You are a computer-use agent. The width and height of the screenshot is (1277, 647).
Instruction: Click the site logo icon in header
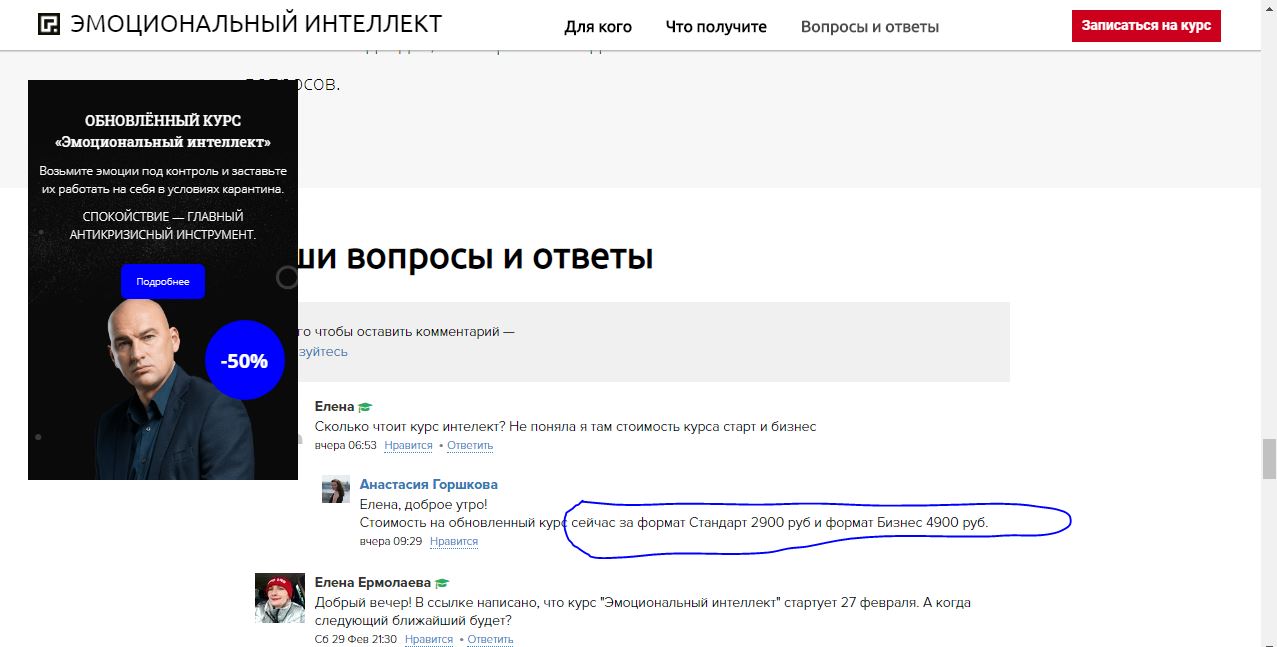coord(49,25)
